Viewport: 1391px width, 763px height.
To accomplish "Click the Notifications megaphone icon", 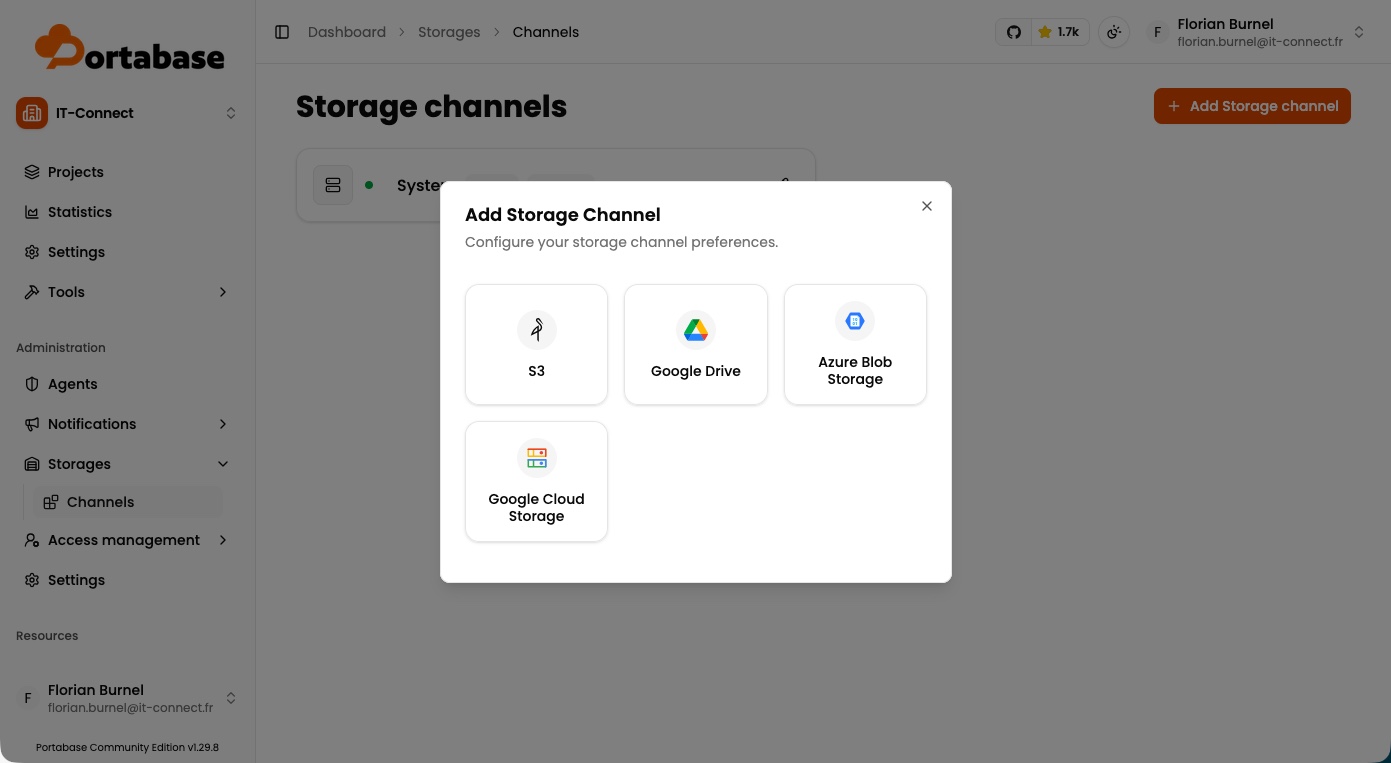I will coord(32,424).
